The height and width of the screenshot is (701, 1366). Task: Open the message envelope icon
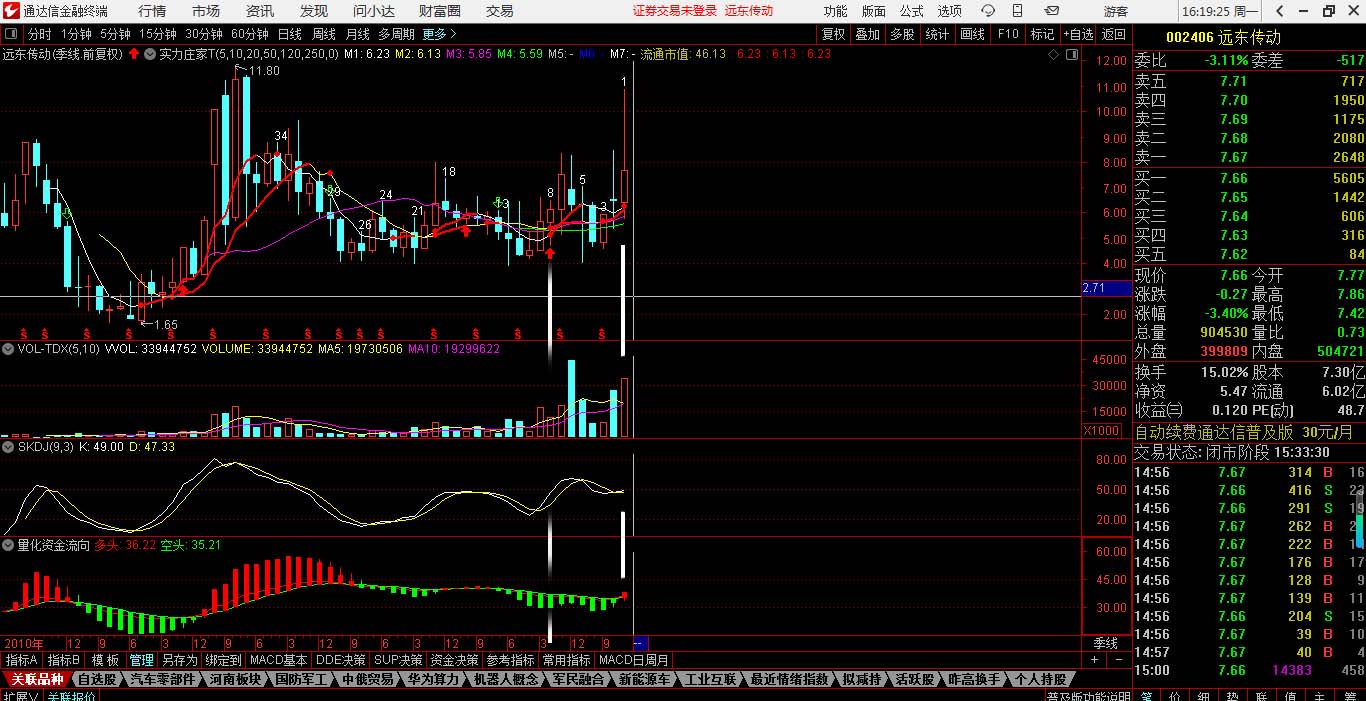point(1051,11)
